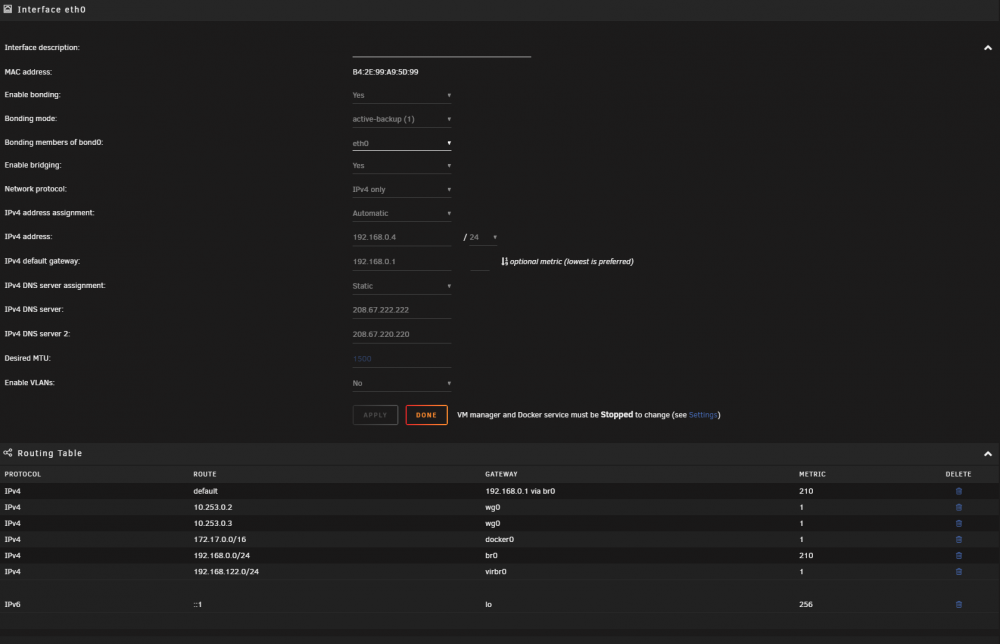Screen dimensions: 1000x644
Task: Click the lo gateway cell
Action: tap(489, 604)
